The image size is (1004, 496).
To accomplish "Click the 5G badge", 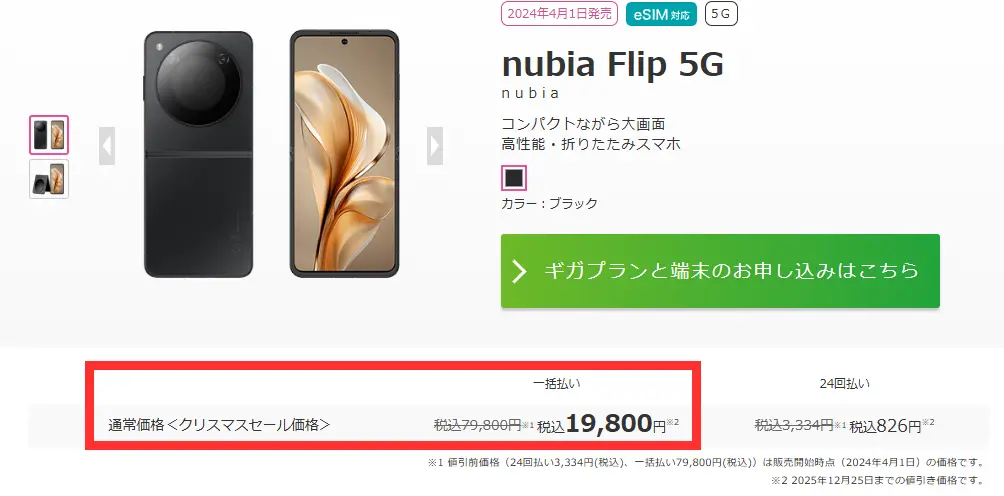I will tap(721, 14).
